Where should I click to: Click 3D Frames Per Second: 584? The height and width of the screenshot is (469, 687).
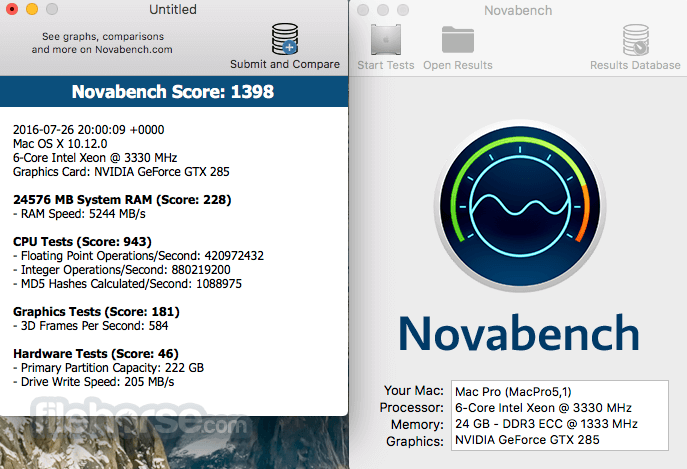point(91,326)
